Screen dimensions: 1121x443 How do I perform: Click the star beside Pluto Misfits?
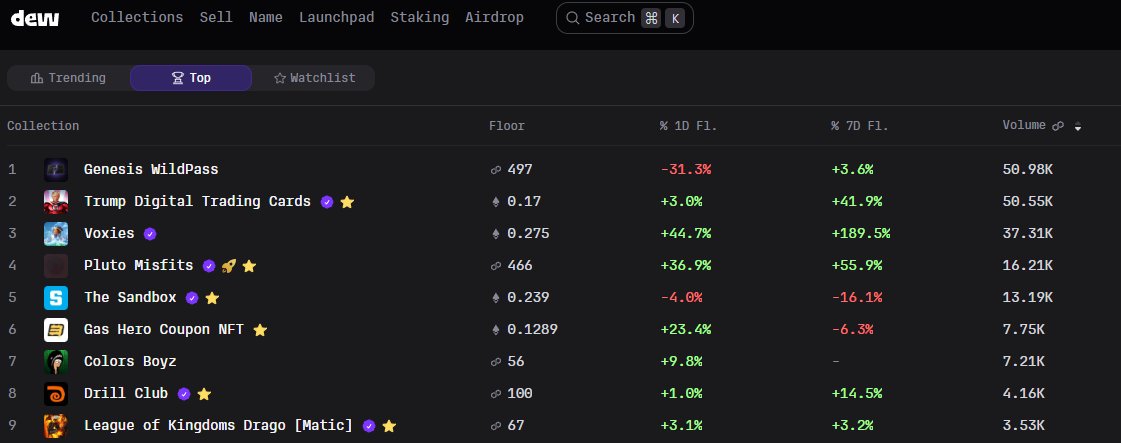(x=249, y=266)
